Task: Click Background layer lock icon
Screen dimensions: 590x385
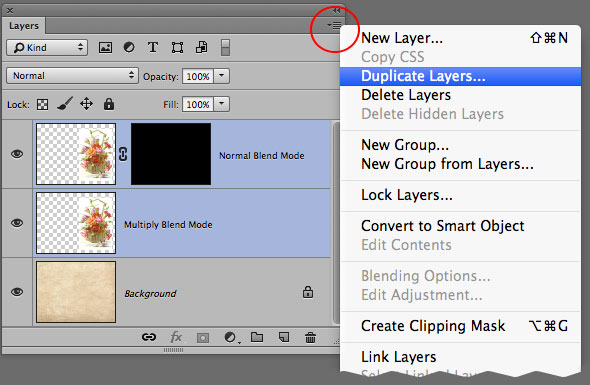Action: pos(308,292)
